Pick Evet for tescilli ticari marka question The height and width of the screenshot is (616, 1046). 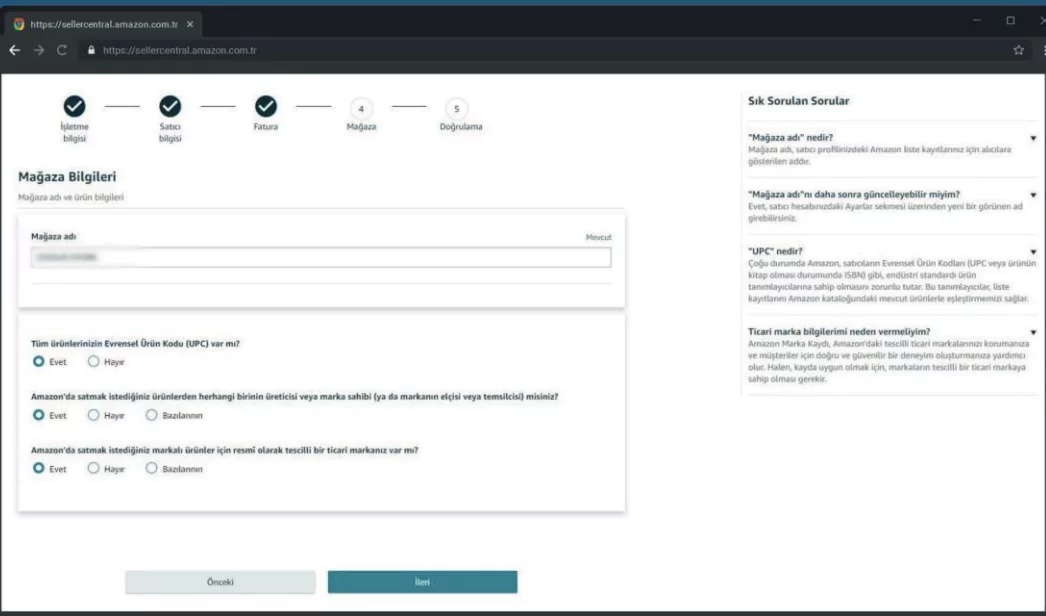coord(39,469)
